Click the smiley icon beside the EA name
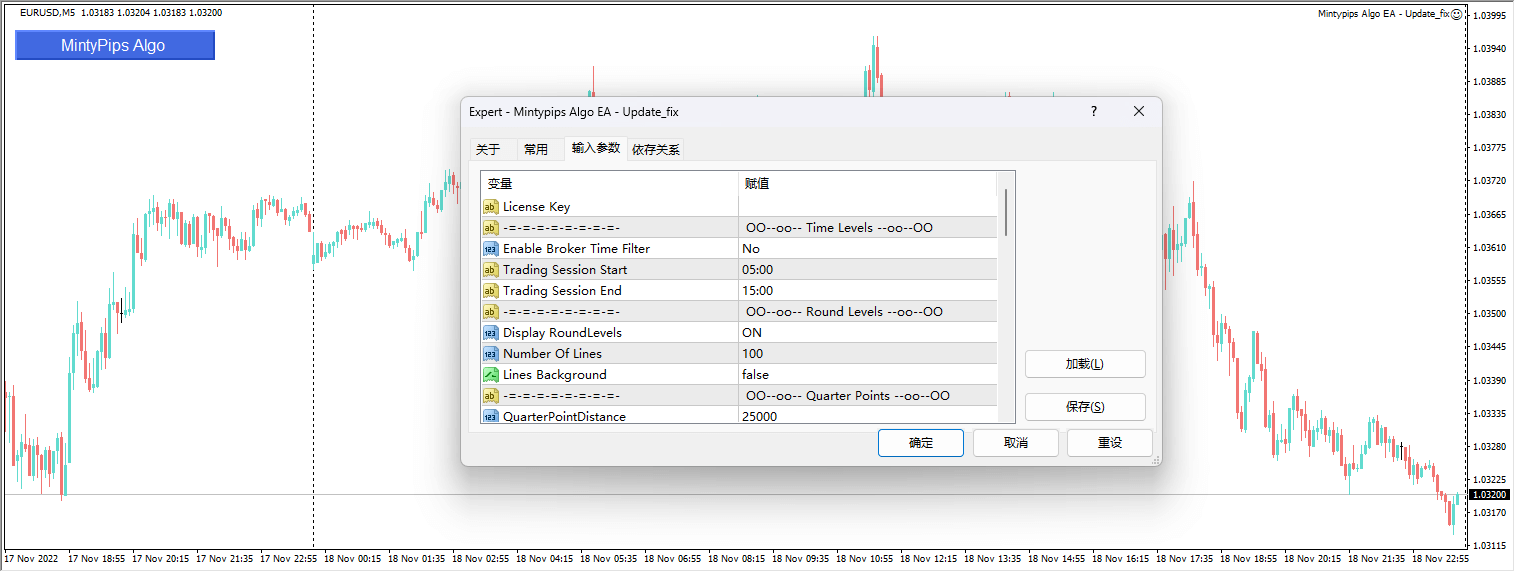The image size is (1515, 572). (1457, 14)
